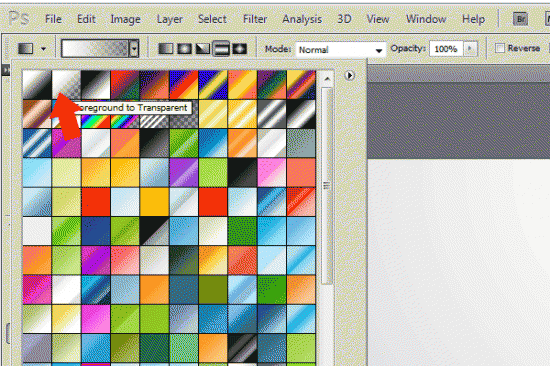
Task: Enable the Reverse checkbox
Action: point(499,48)
